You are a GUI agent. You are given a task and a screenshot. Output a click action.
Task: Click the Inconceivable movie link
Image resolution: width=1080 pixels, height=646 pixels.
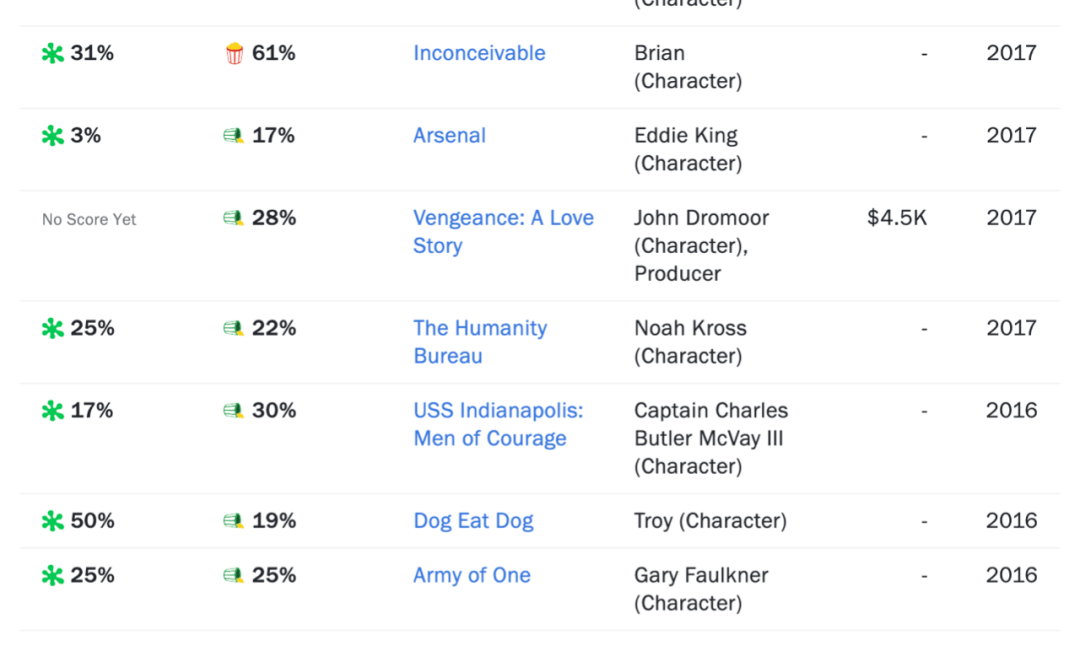479,53
